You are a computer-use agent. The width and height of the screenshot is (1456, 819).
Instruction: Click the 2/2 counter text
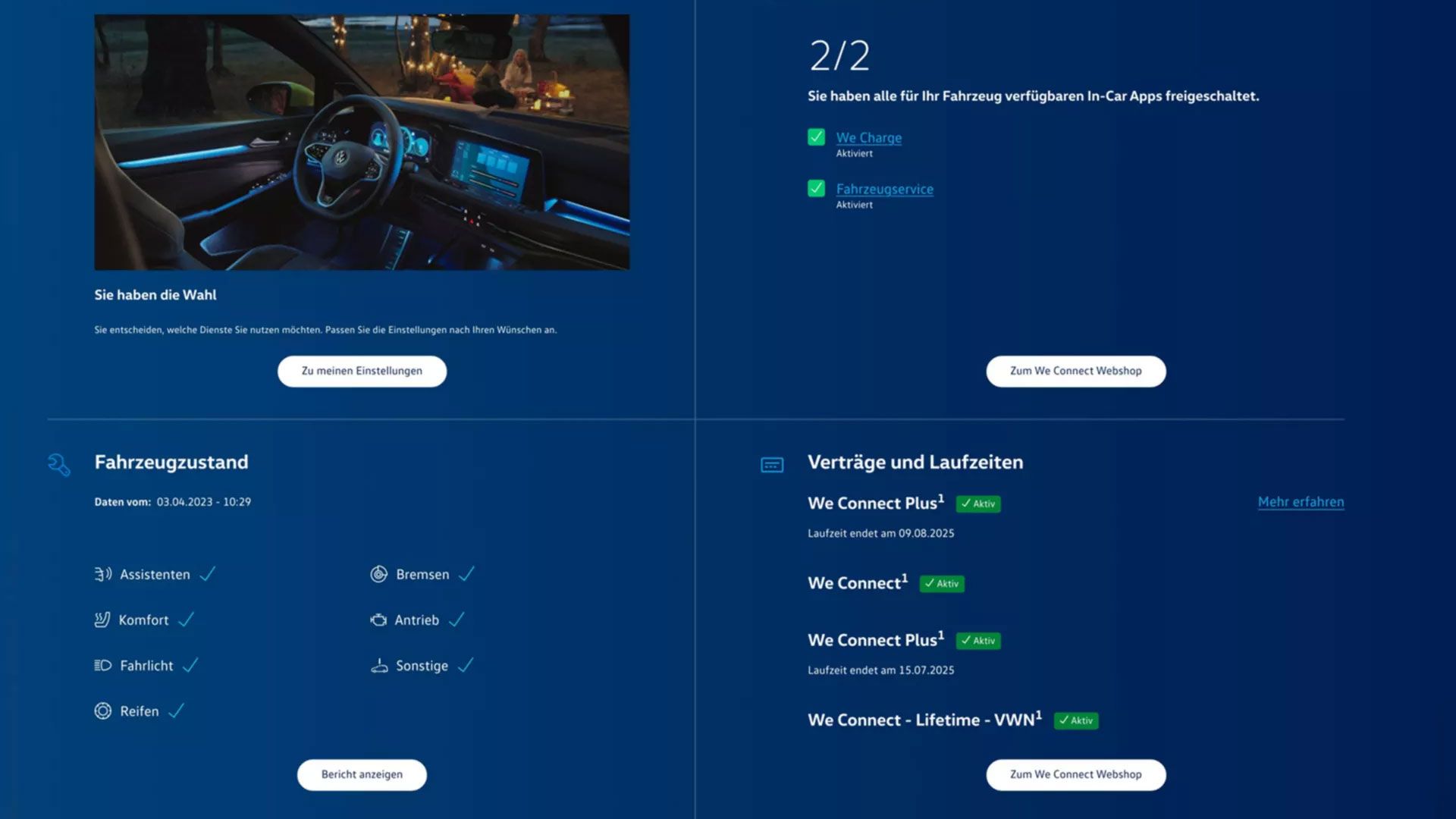click(839, 55)
